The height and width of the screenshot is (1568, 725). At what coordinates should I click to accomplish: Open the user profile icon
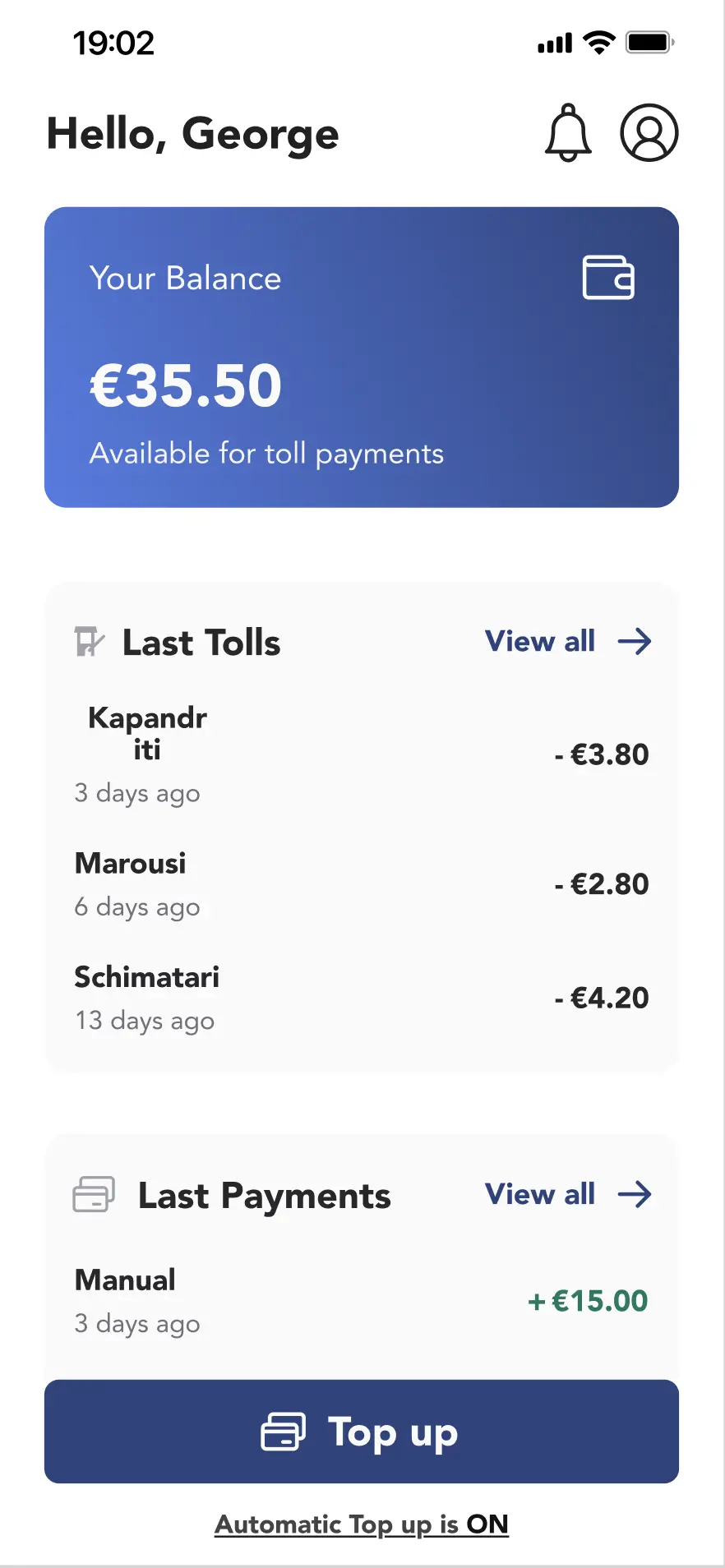(x=649, y=132)
